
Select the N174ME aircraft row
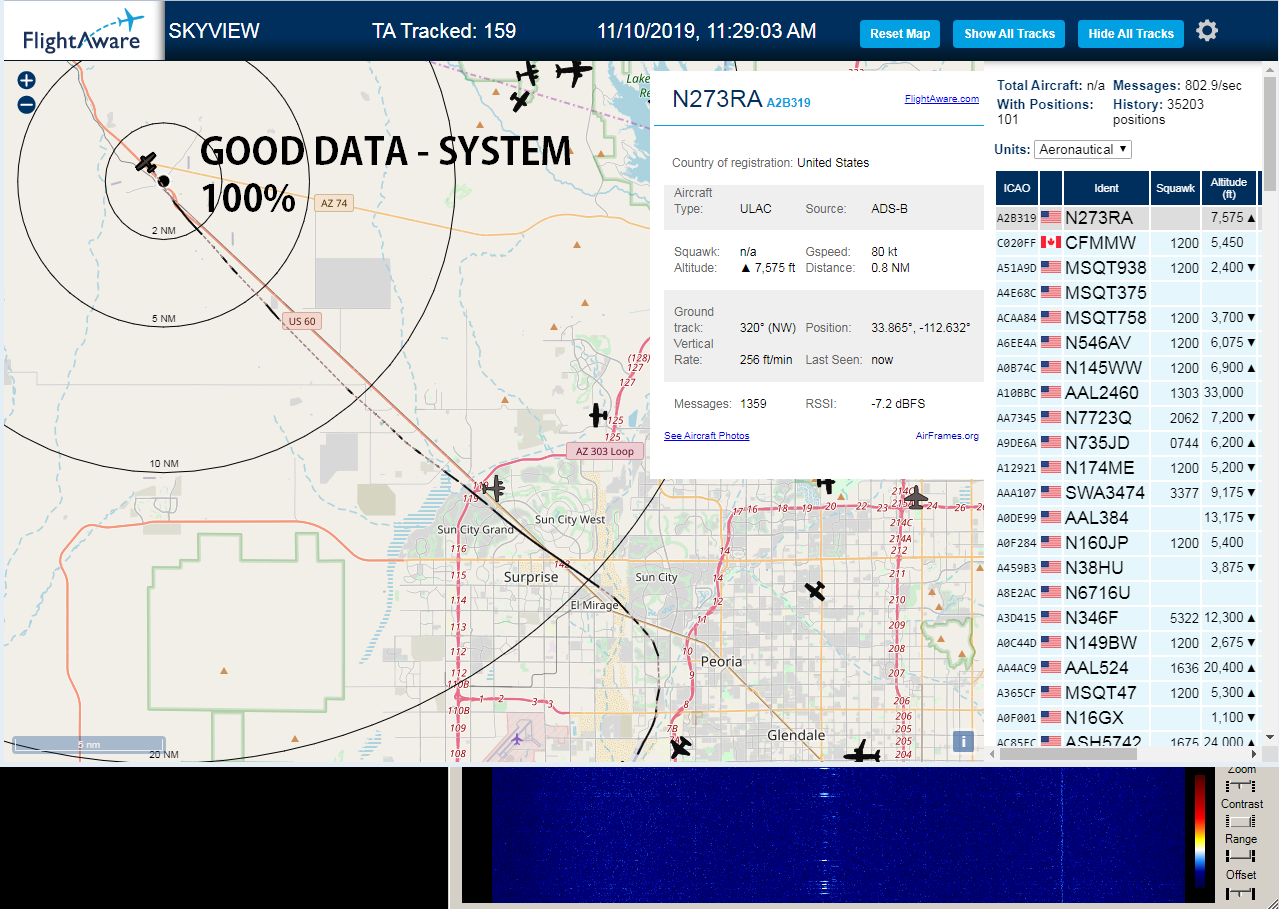(1127, 468)
